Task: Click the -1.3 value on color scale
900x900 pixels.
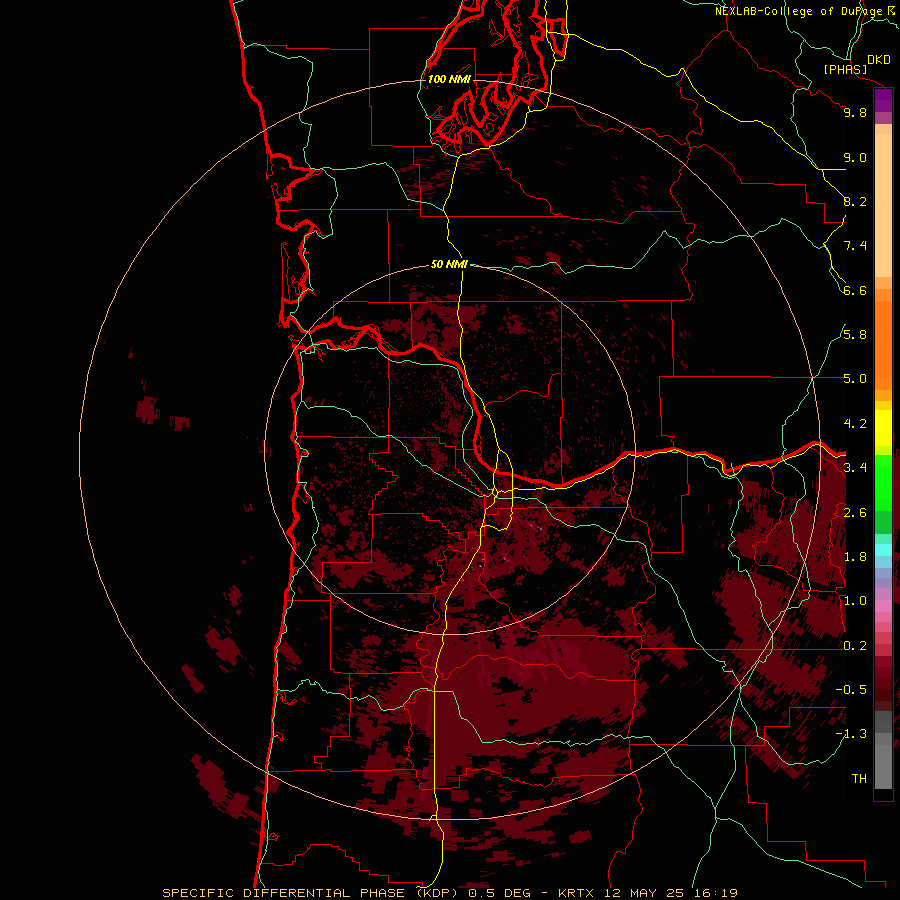Action: pyautogui.click(x=851, y=734)
